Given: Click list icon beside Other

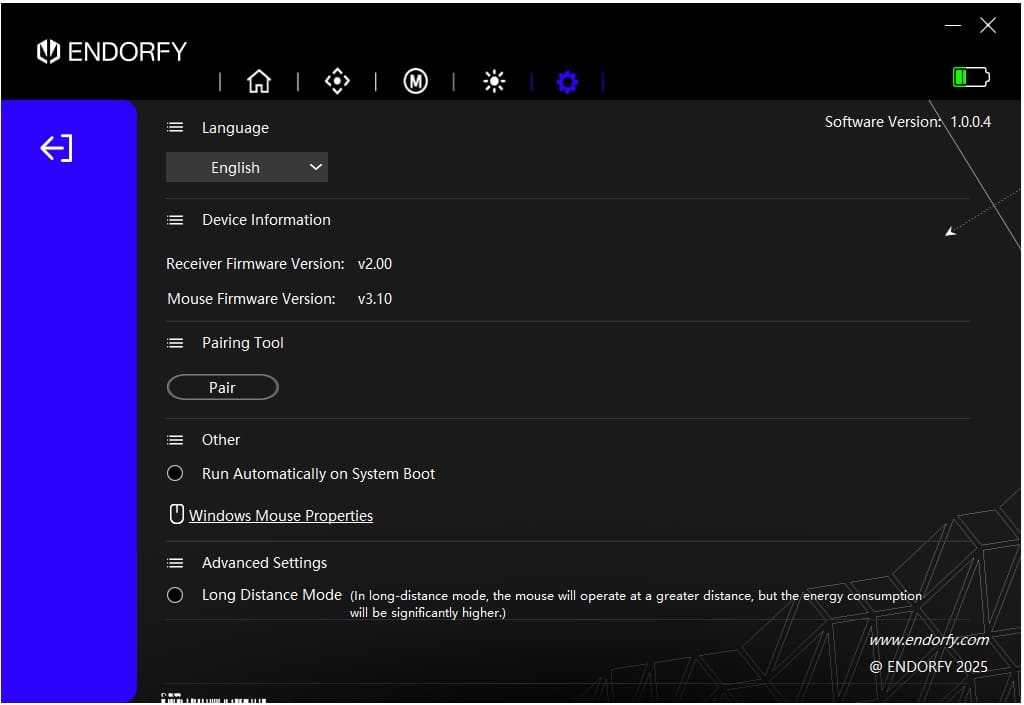Looking at the screenshot, I should [175, 440].
